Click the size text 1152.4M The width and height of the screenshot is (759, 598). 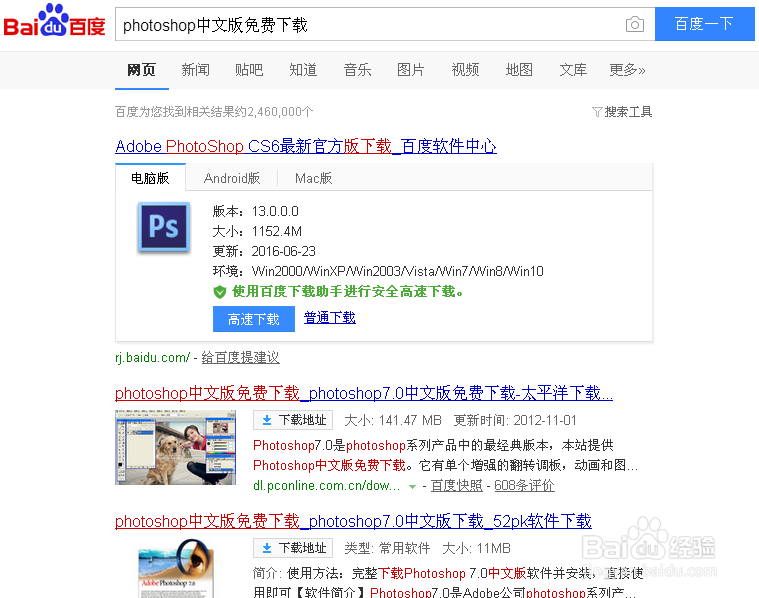(x=277, y=231)
